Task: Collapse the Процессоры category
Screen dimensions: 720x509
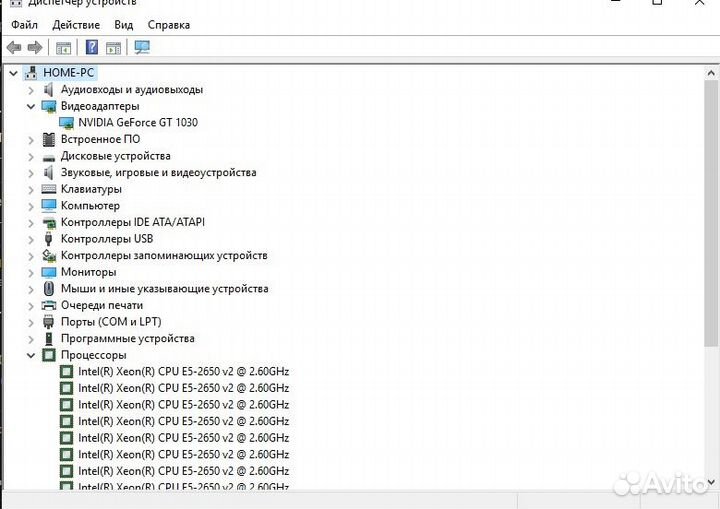Action: (31, 355)
